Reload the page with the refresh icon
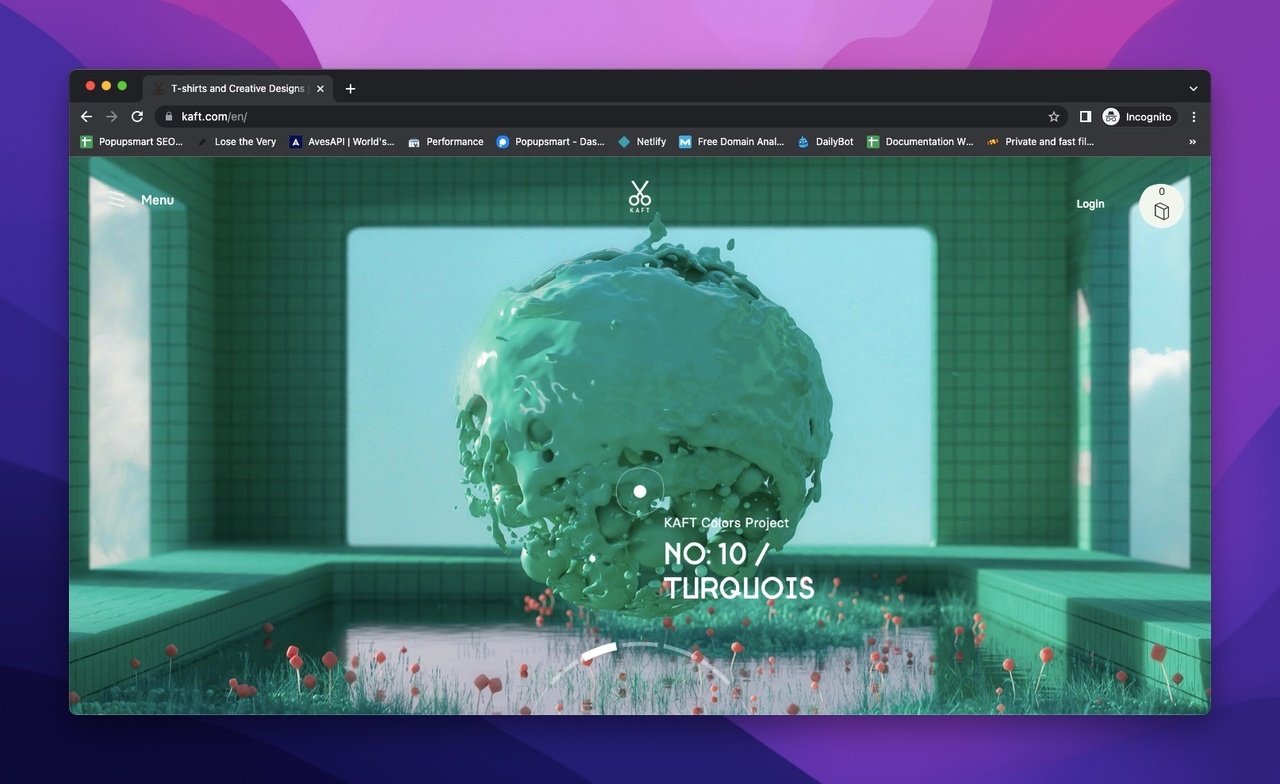This screenshot has width=1280, height=784. [x=137, y=117]
